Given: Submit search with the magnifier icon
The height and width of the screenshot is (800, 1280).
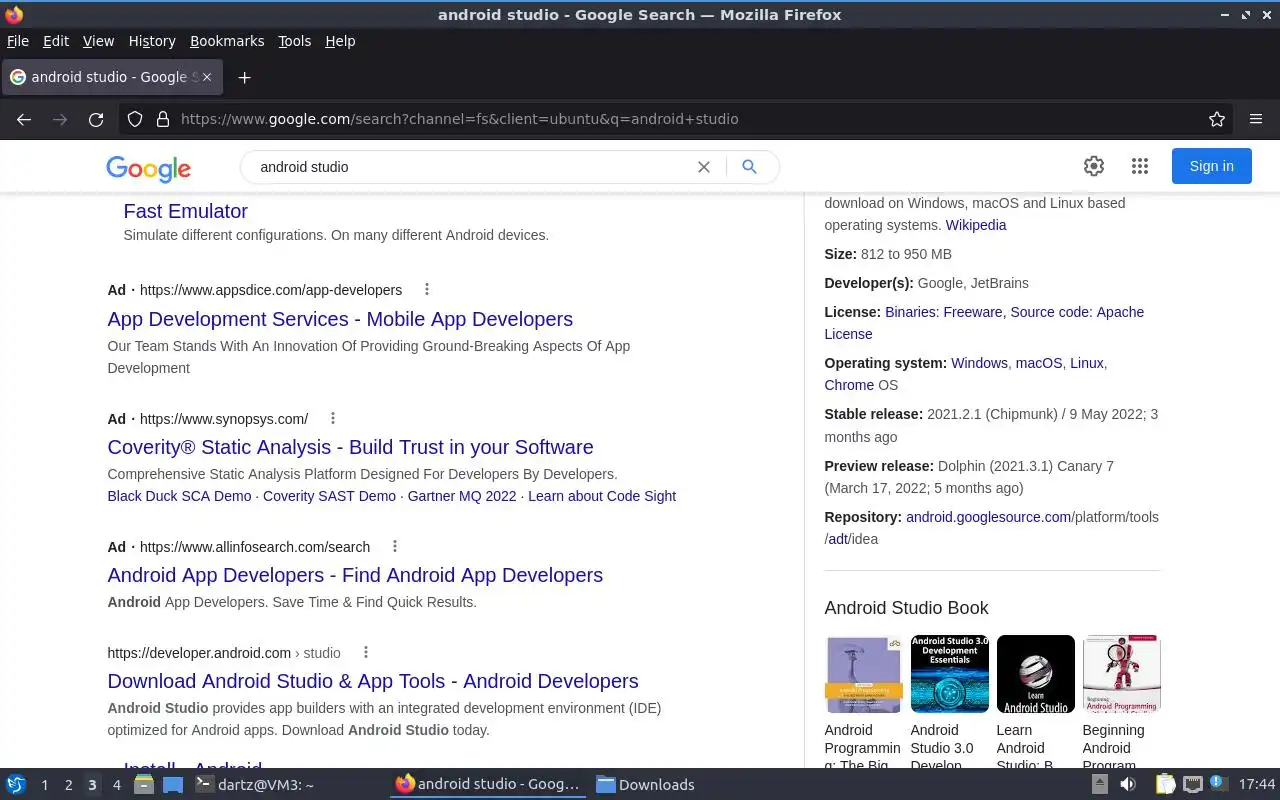Looking at the screenshot, I should [x=749, y=167].
